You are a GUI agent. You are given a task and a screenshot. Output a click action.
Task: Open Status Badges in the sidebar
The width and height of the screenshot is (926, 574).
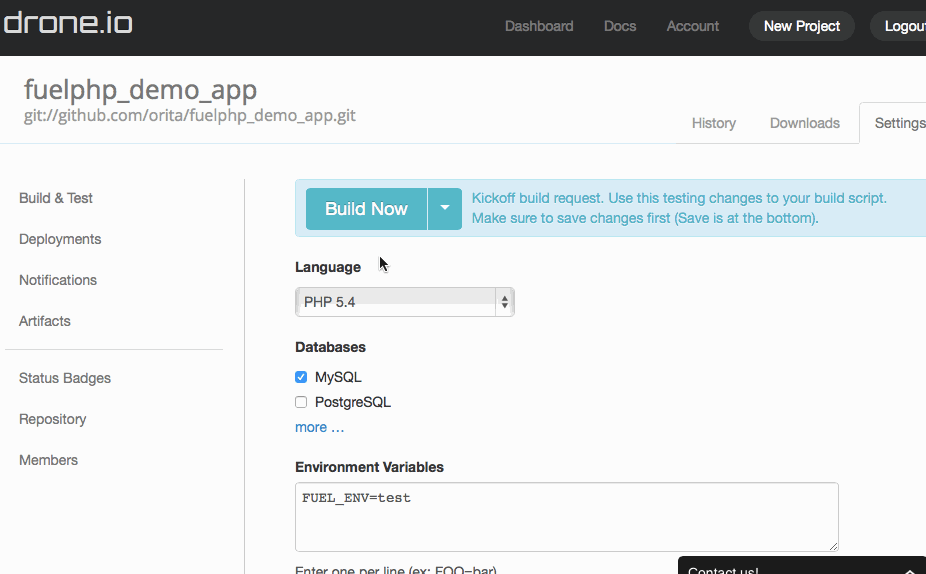[x=64, y=378]
